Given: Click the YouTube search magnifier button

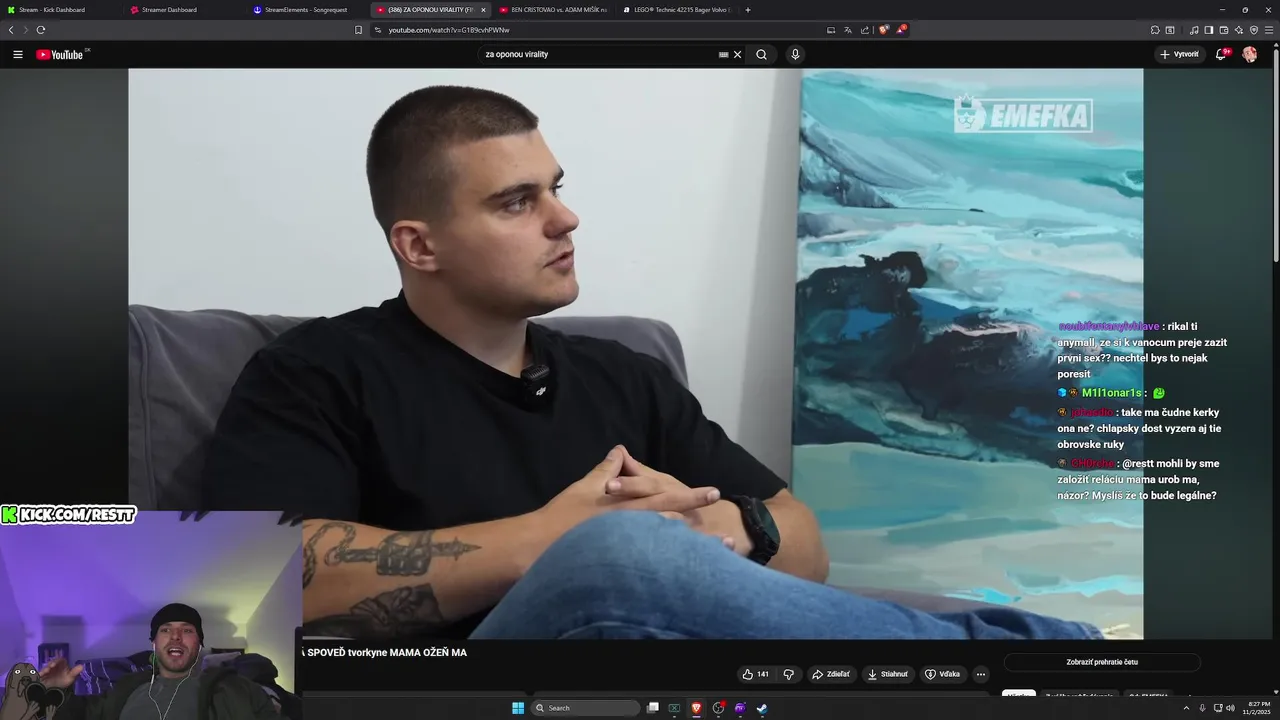Looking at the screenshot, I should tap(761, 54).
